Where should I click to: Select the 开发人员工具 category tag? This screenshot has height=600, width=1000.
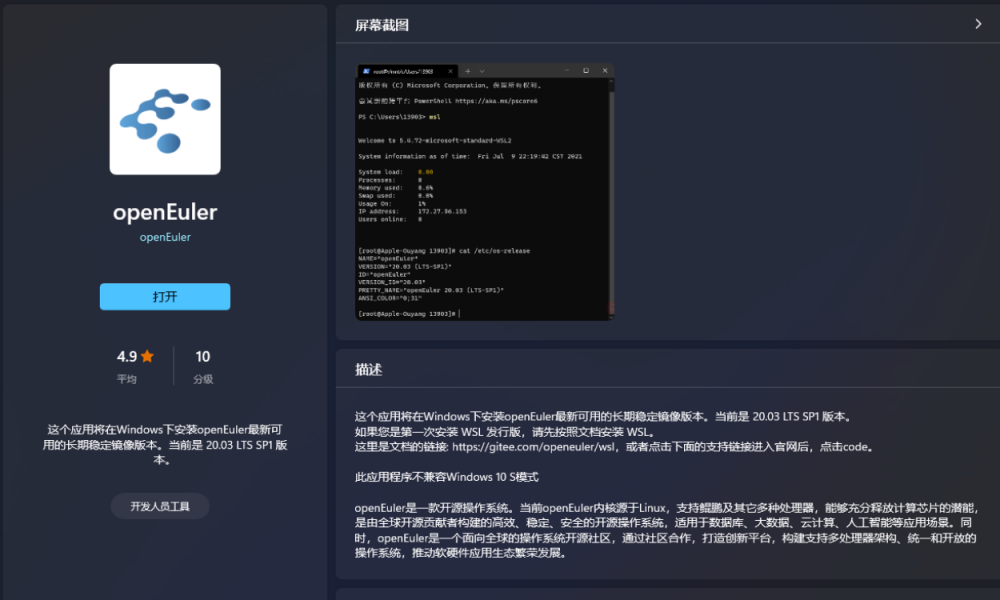160,506
